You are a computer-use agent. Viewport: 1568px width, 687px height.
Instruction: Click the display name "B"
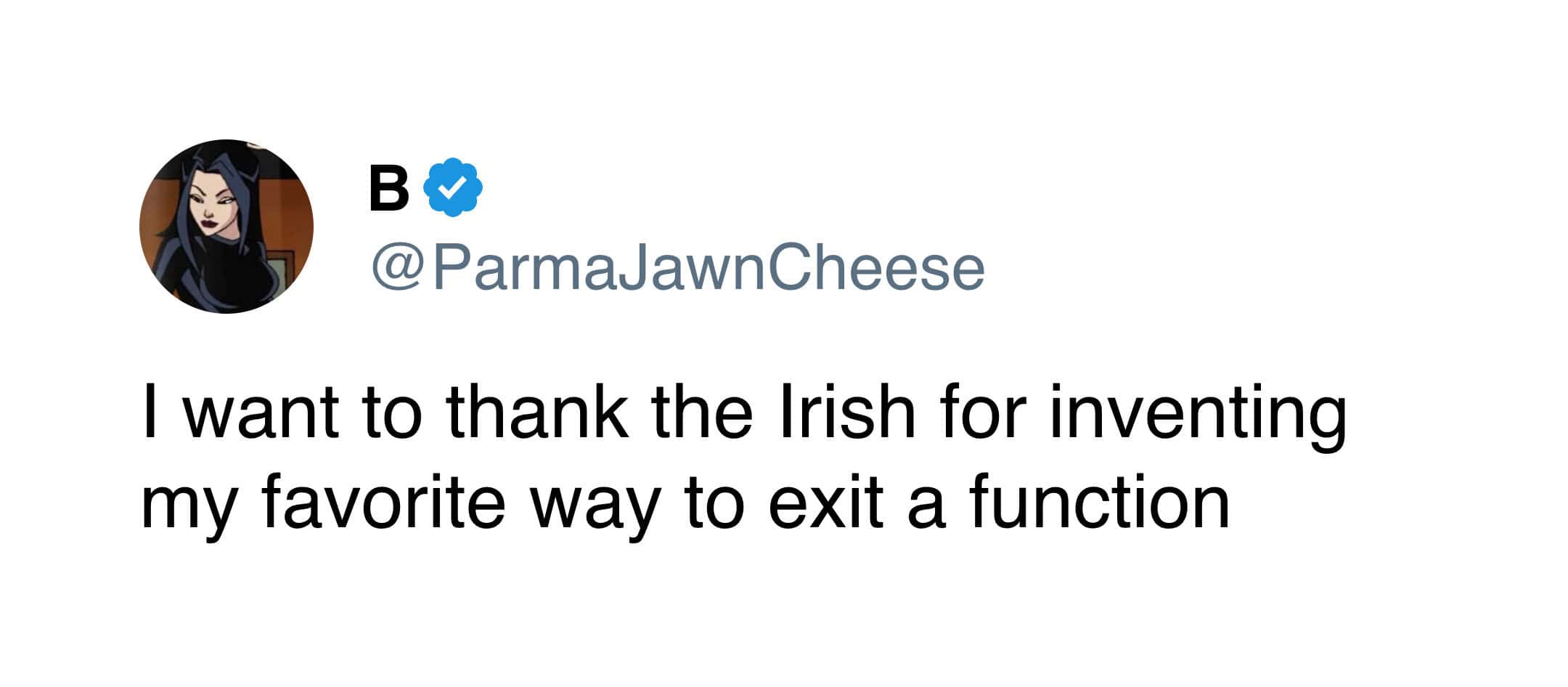(388, 187)
